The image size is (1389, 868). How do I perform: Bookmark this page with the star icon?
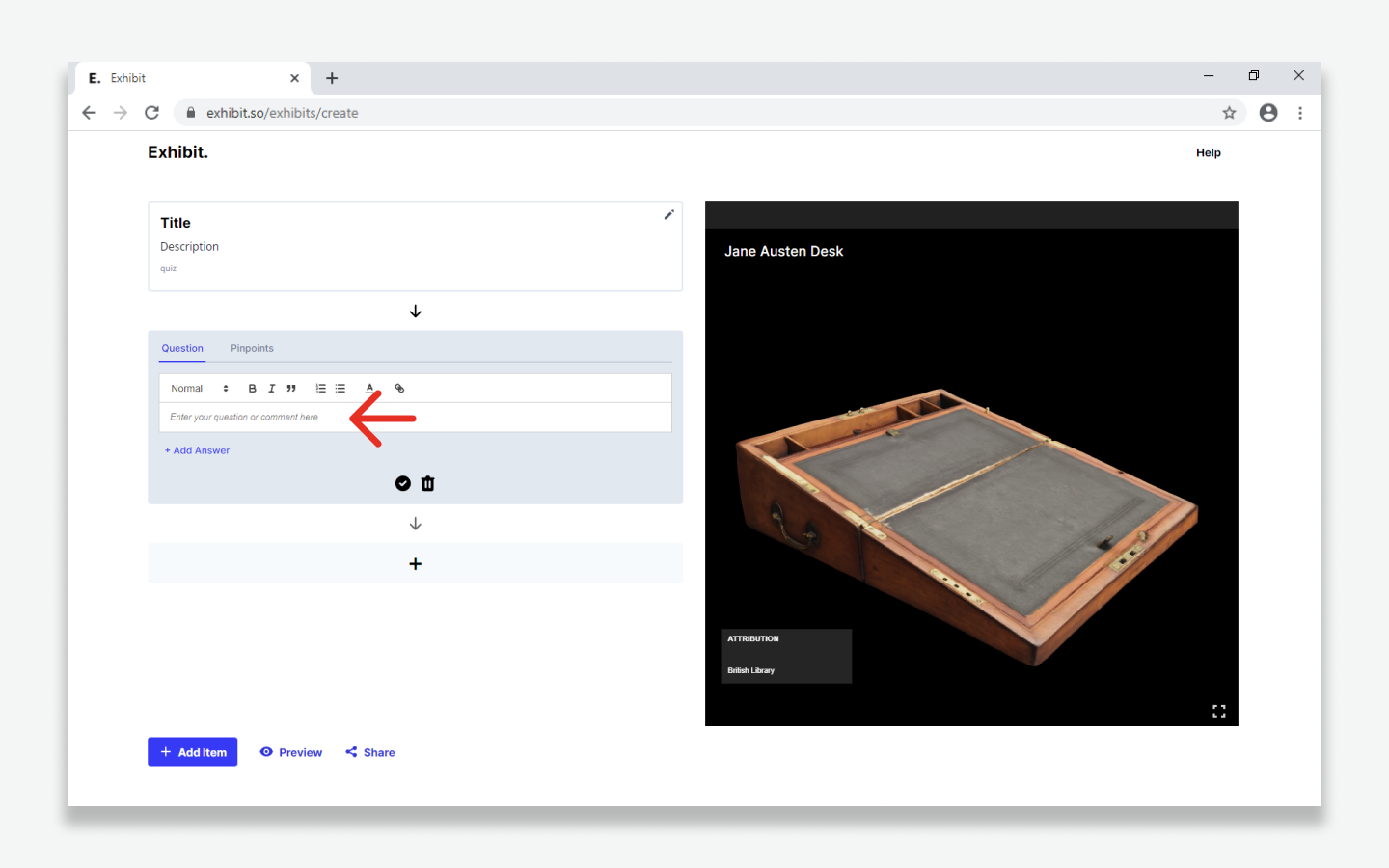1229,113
